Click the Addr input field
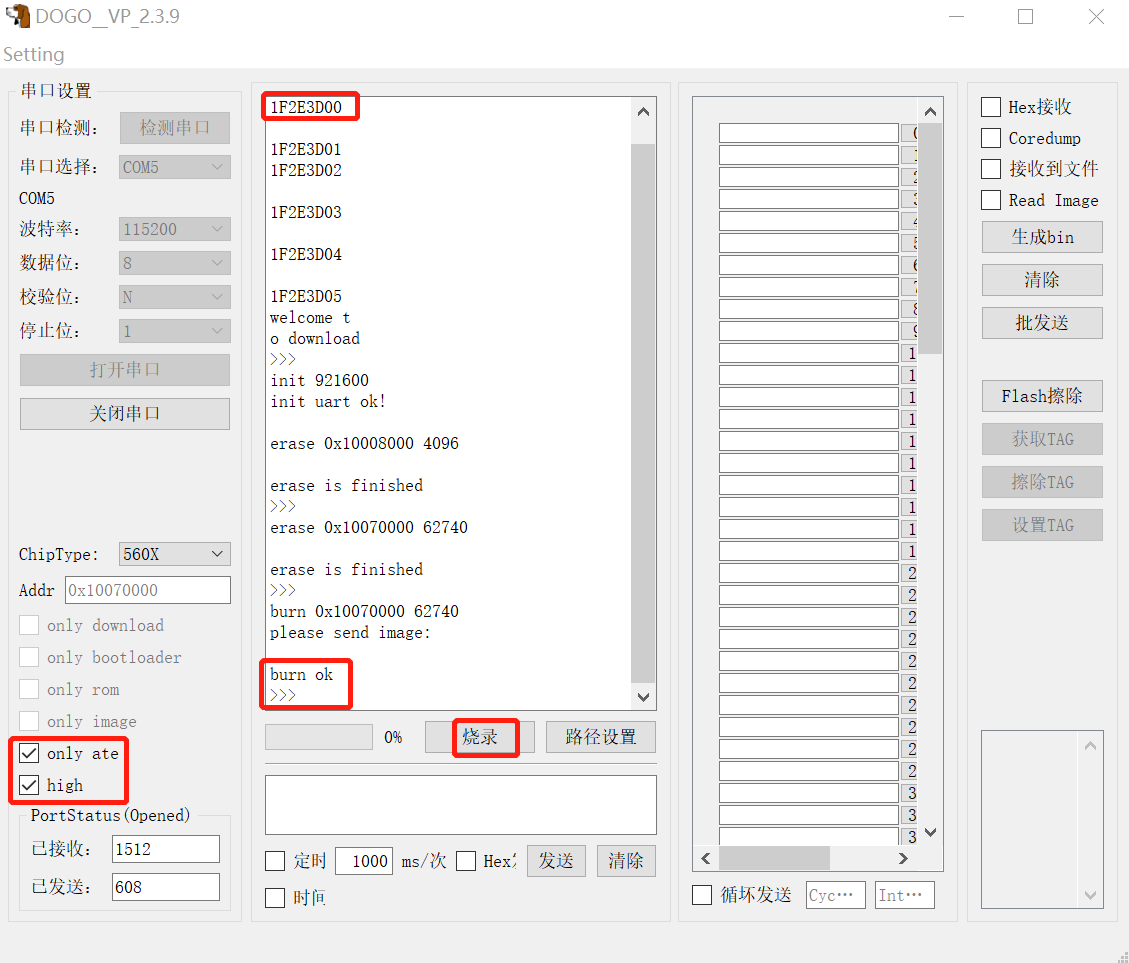Image resolution: width=1129 pixels, height=963 pixels. click(x=148, y=590)
